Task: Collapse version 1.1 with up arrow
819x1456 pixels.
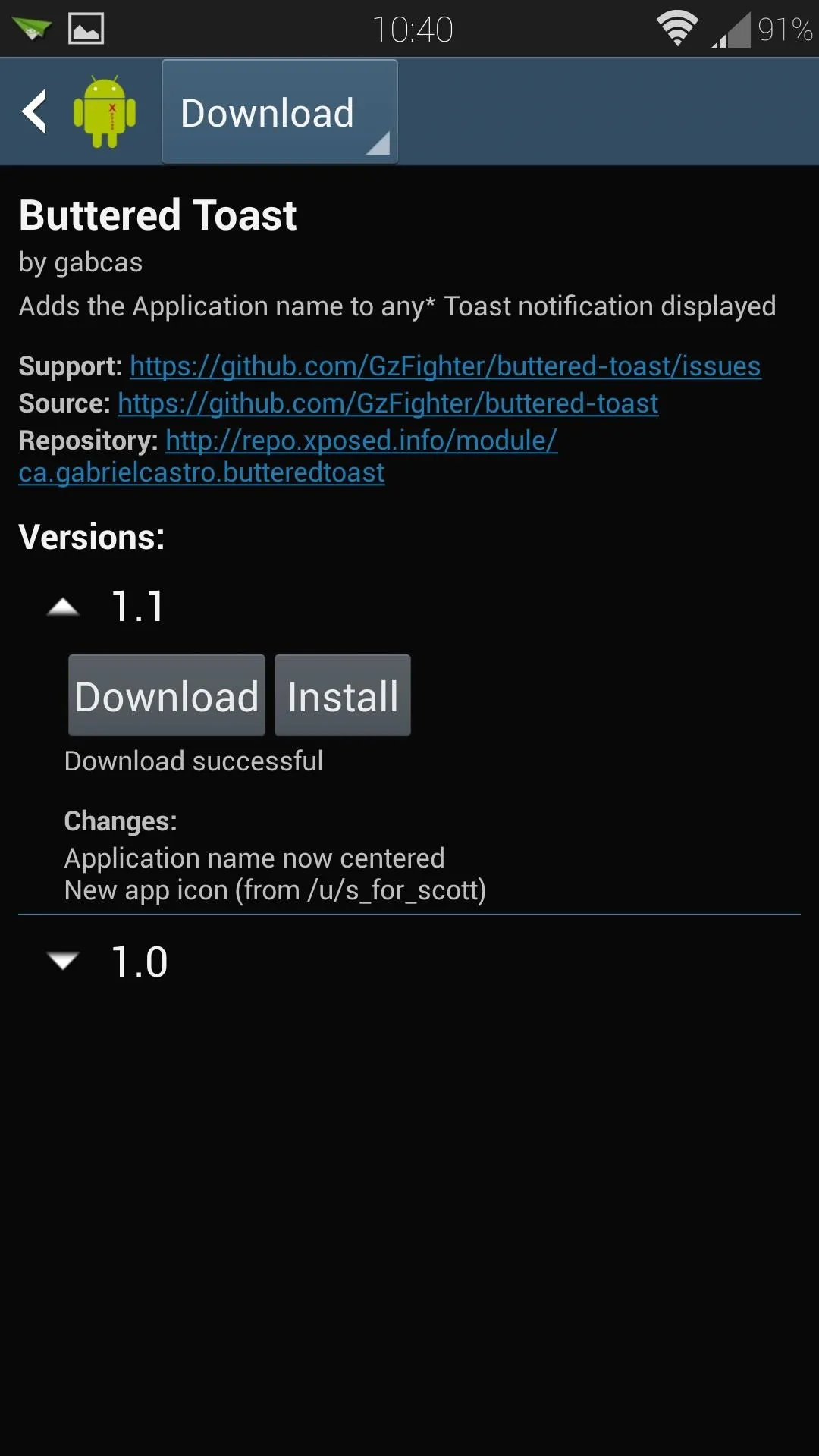Action: pos(63,607)
